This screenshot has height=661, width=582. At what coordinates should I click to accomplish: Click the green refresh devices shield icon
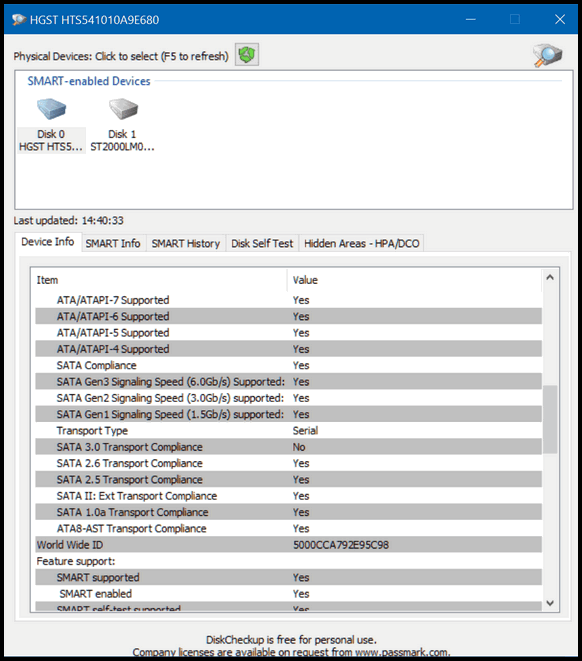coord(247,54)
